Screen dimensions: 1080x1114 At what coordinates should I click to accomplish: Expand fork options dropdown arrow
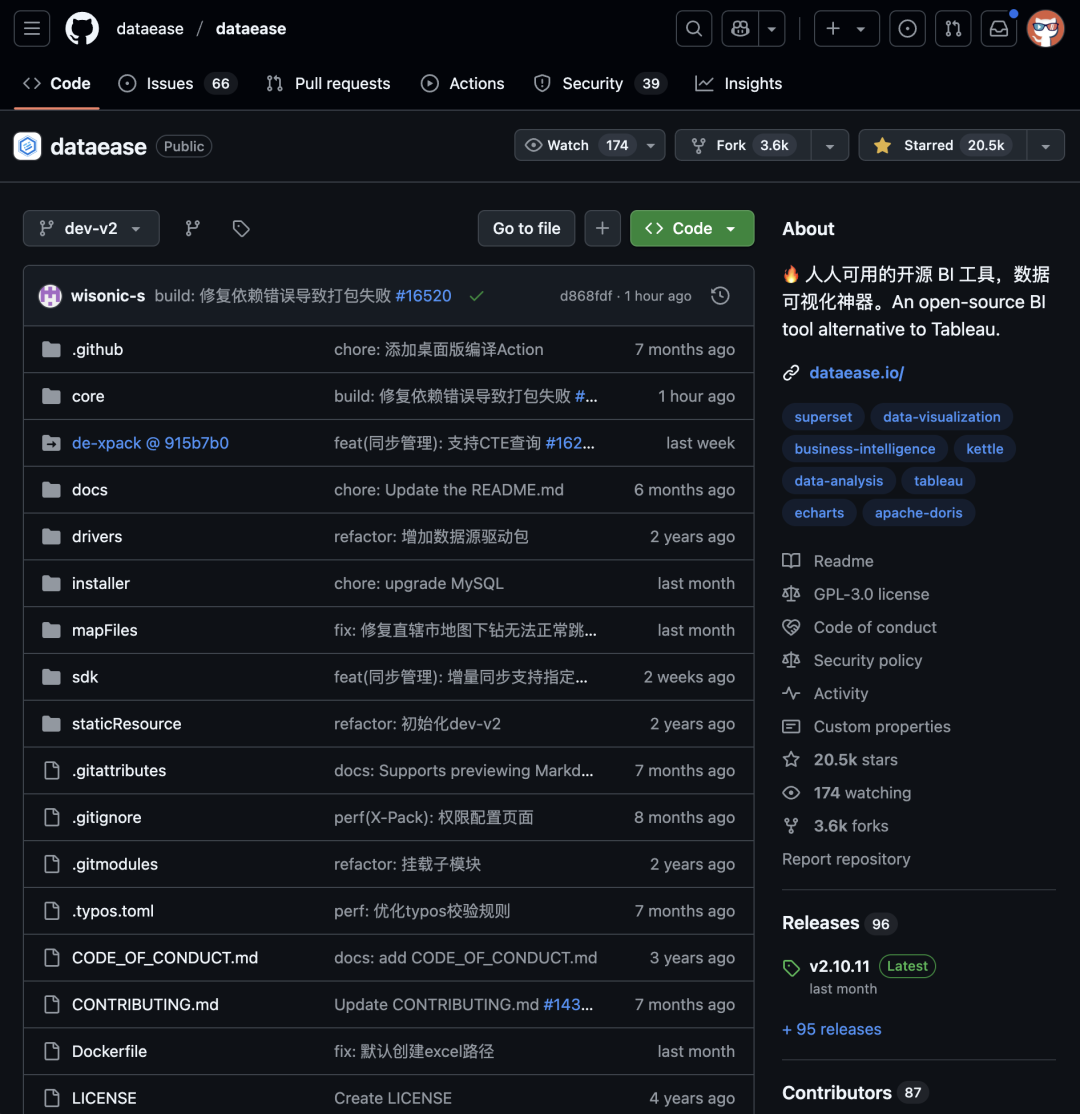829,145
